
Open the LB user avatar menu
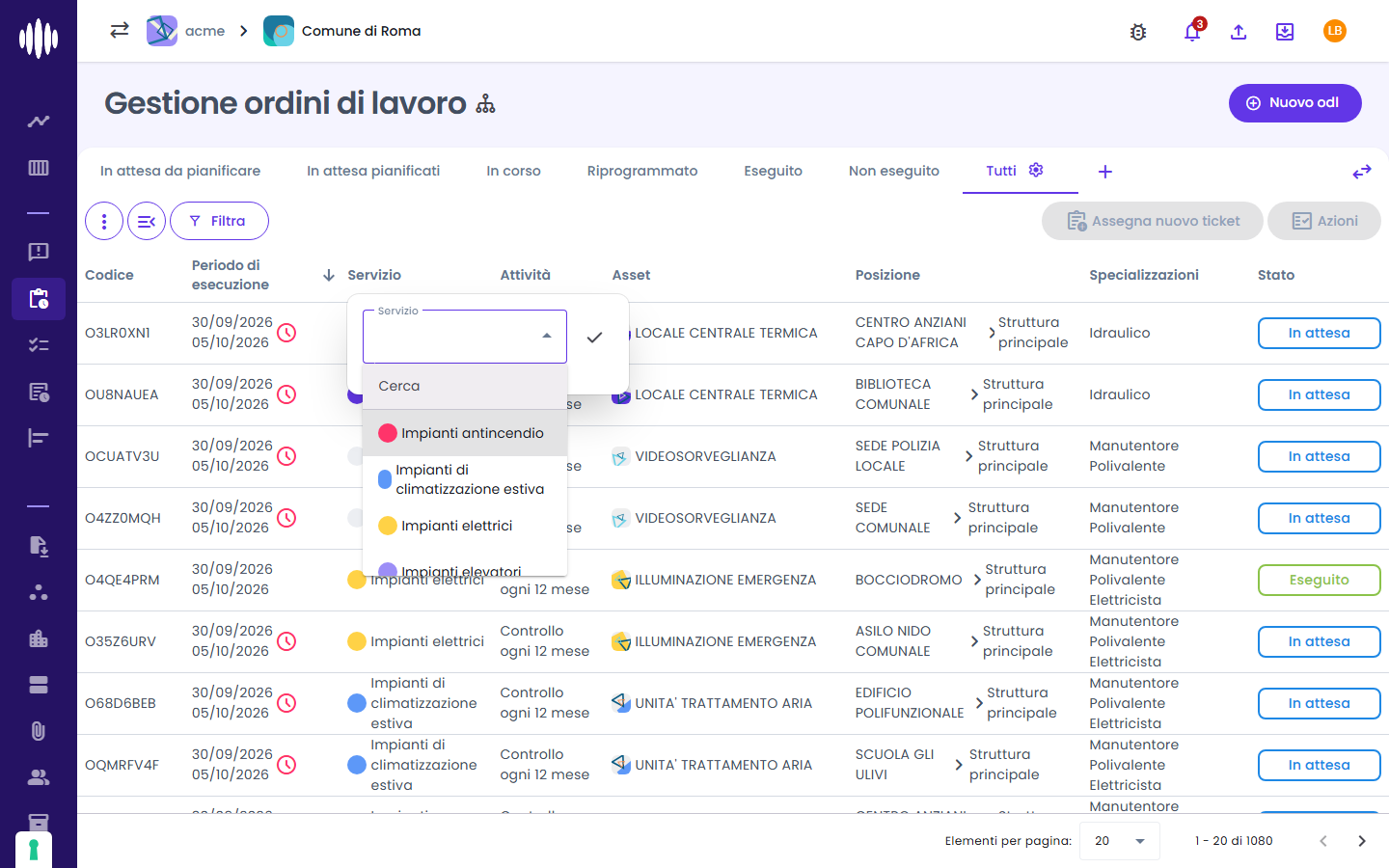pyautogui.click(x=1335, y=31)
